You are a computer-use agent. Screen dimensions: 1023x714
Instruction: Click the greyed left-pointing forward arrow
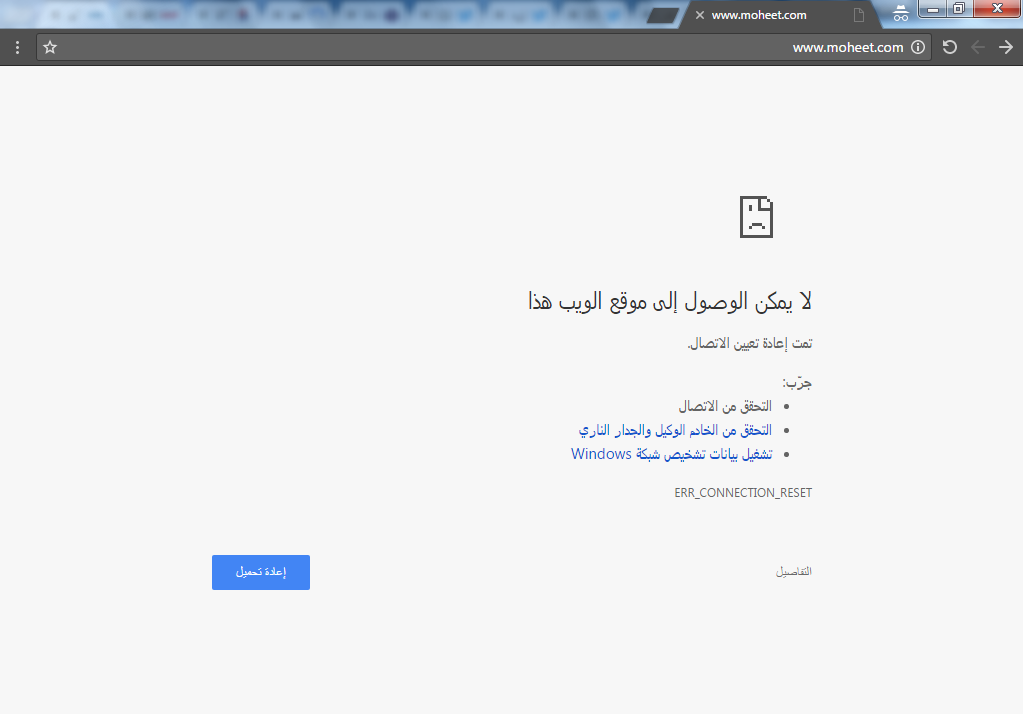point(978,47)
